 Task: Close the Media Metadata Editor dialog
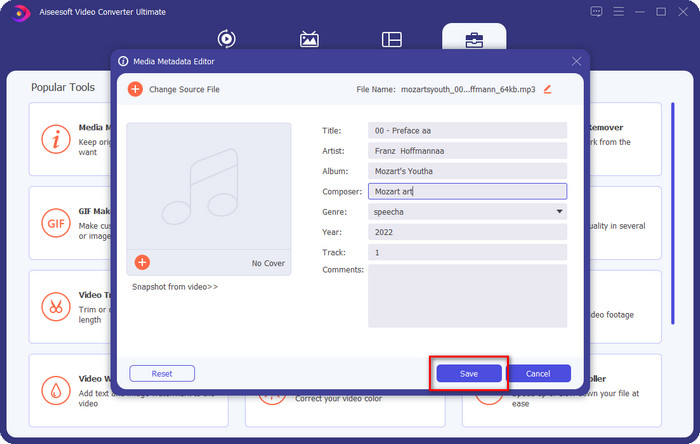click(576, 61)
